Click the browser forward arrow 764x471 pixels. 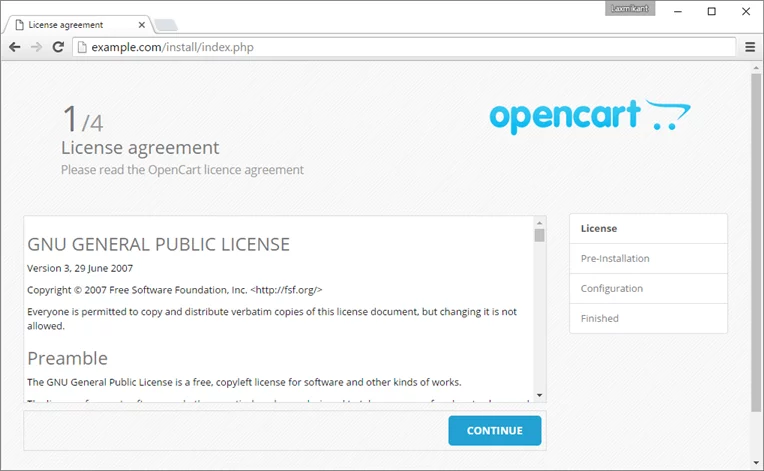point(36,47)
